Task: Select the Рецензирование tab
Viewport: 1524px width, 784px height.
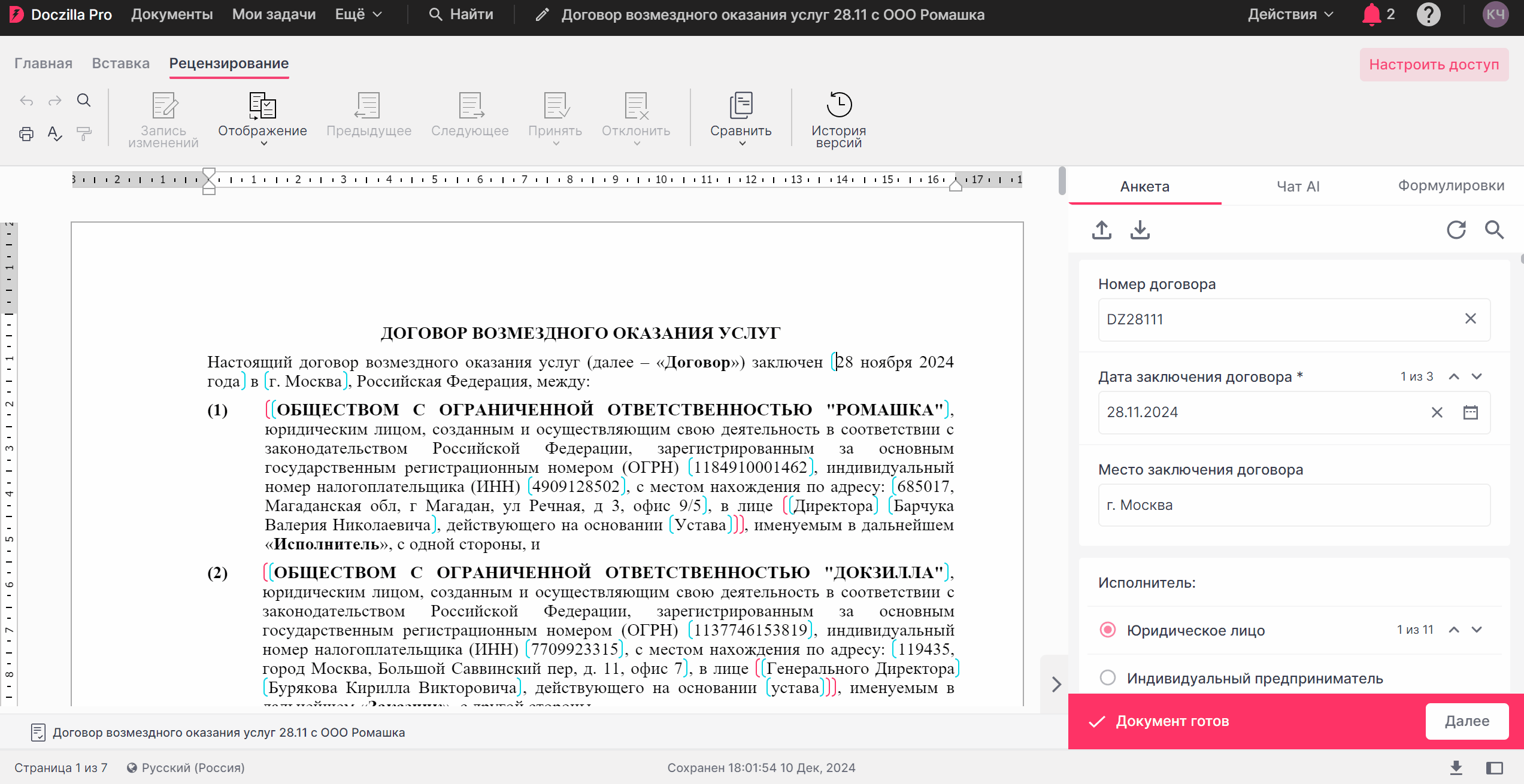Action: click(x=229, y=63)
